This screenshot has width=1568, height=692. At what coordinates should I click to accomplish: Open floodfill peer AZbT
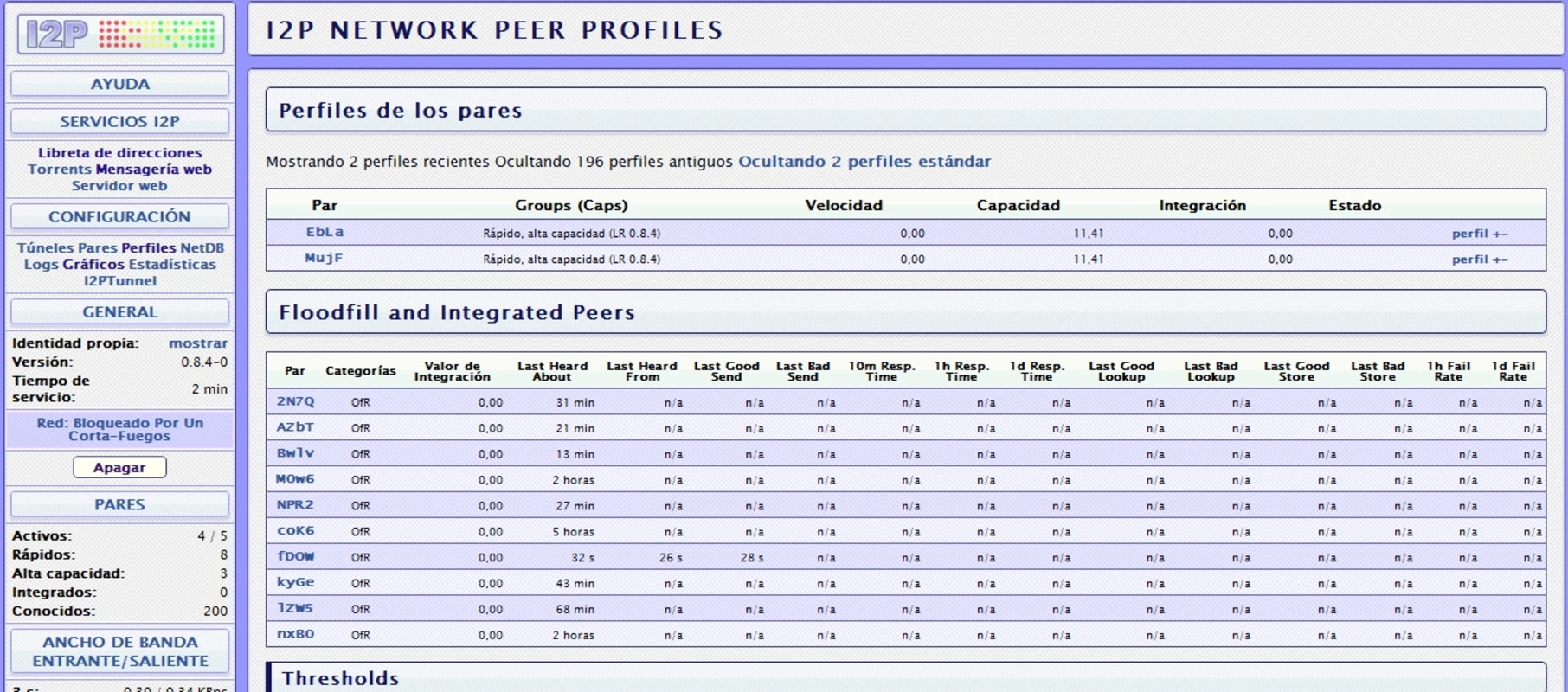tap(295, 427)
